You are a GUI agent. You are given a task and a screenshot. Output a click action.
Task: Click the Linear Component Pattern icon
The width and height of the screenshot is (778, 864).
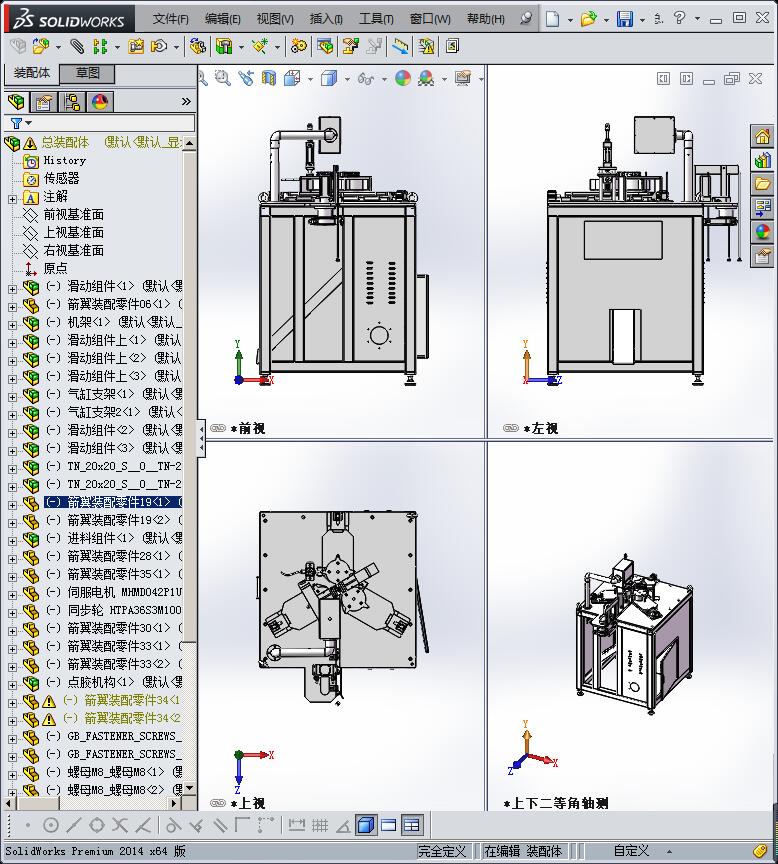[100, 46]
